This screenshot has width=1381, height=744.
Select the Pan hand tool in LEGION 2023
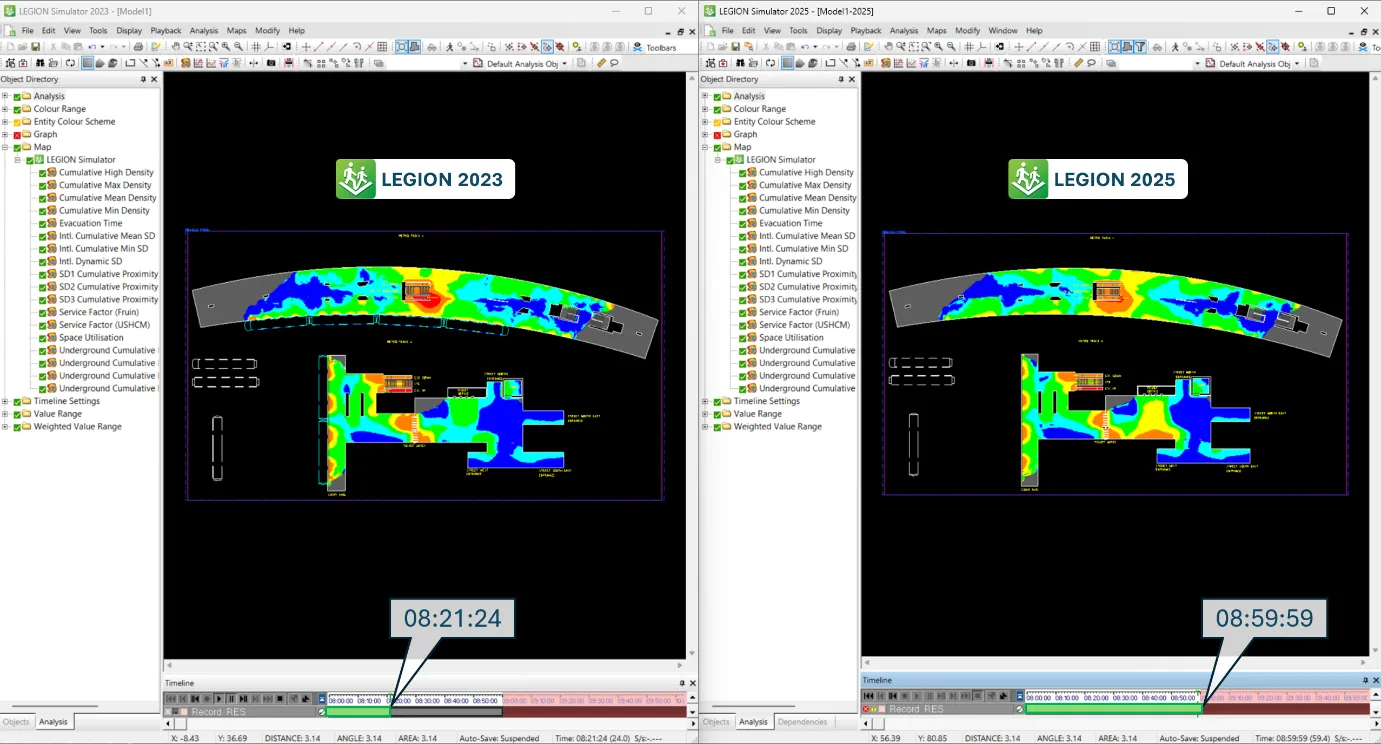[x=176, y=47]
